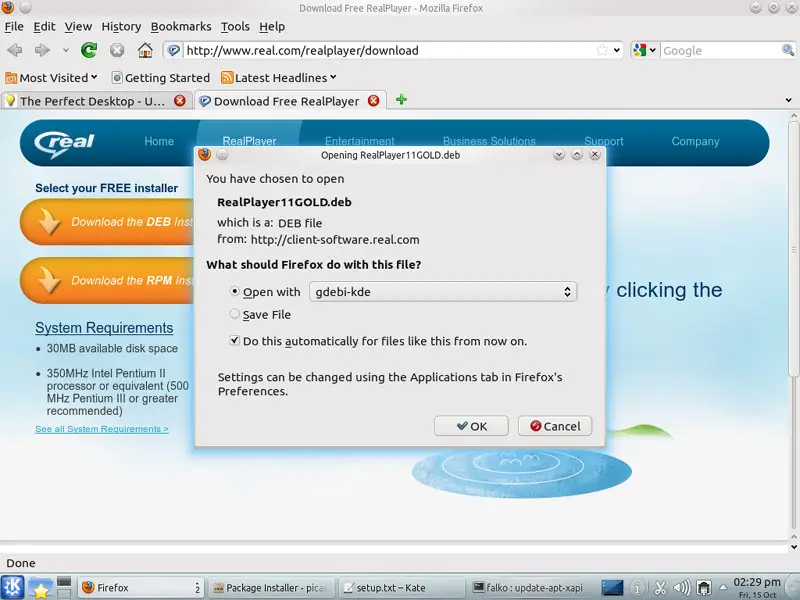Image resolution: width=800 pixels, height=600 pixels.
Task: Expand the Latest Headlines feed dropdown
Action: (x=279, y=78)
